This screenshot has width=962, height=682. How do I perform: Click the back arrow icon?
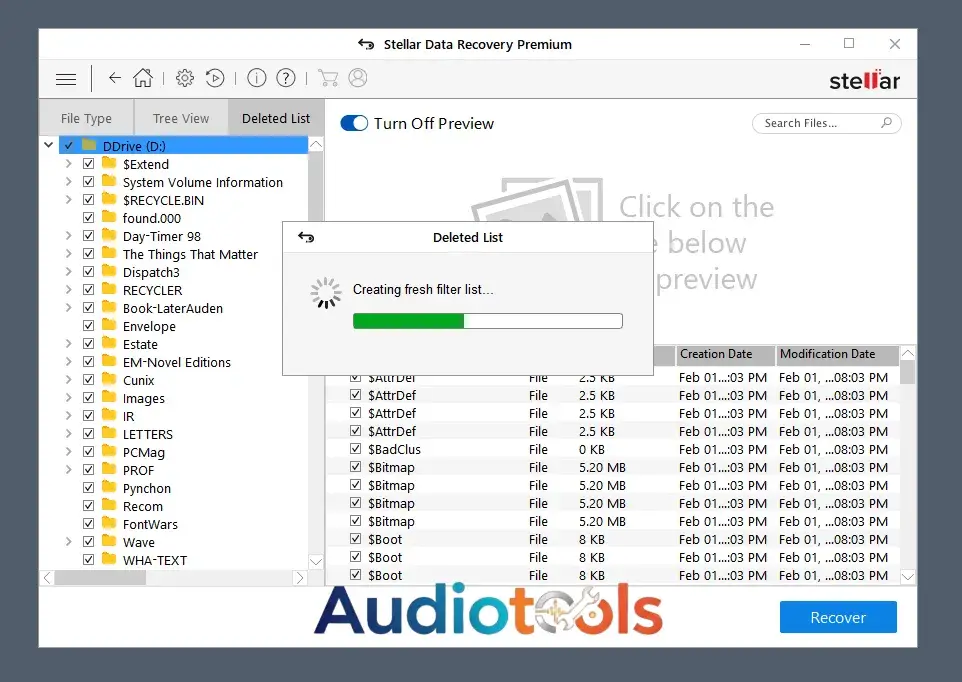click(114, 78)
